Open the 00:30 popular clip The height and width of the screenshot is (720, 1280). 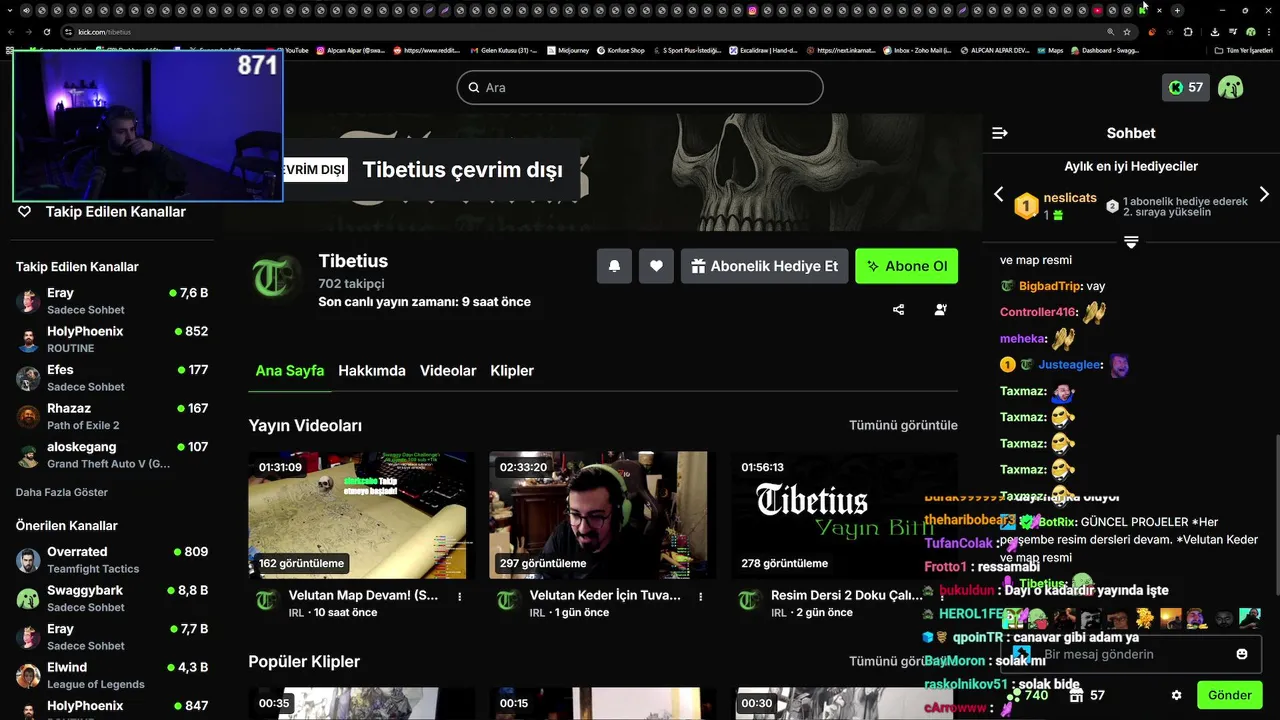click(844, 703)
